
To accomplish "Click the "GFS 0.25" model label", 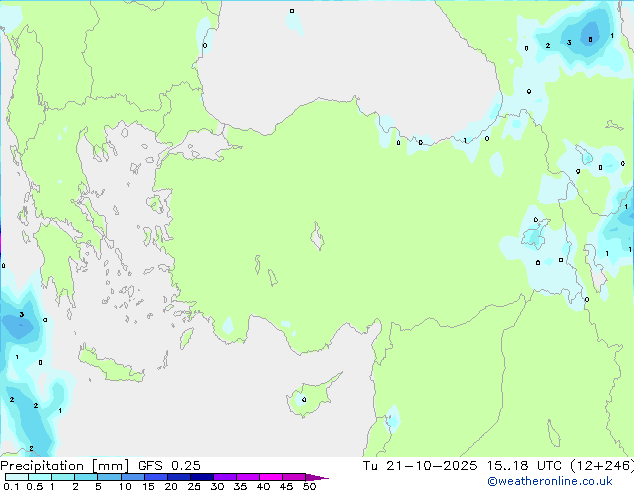I will pyautogui.click(x=169, y=466).
